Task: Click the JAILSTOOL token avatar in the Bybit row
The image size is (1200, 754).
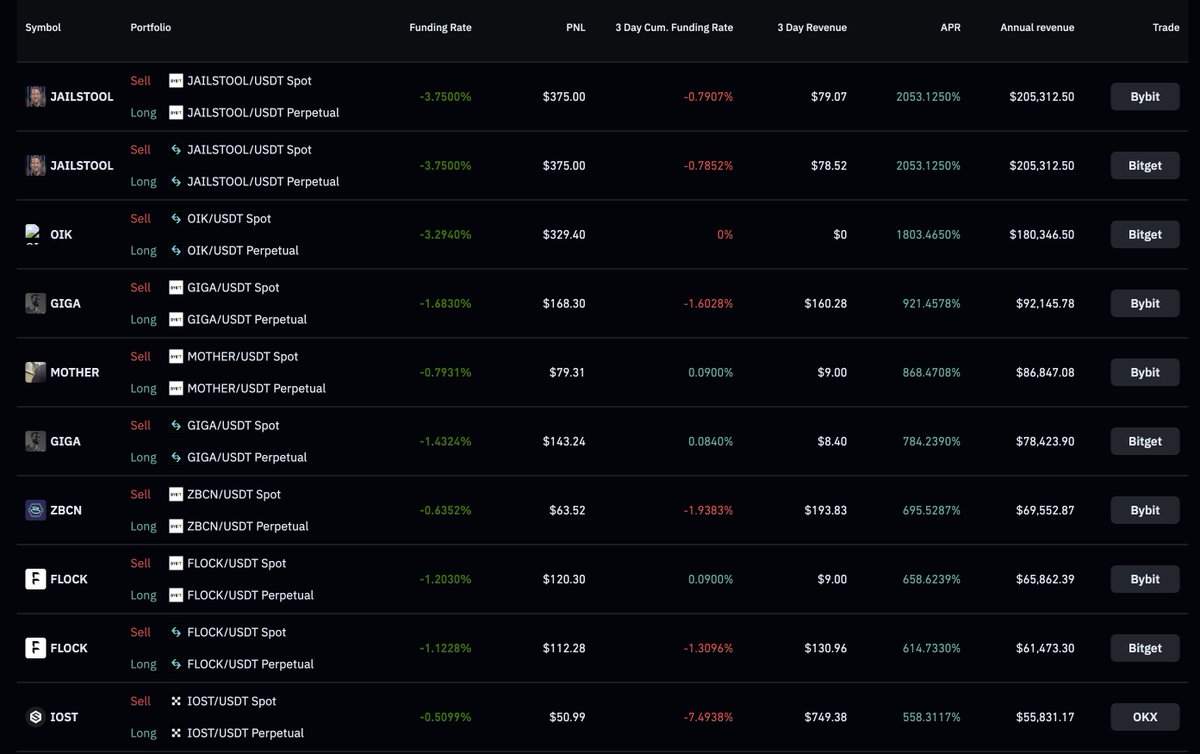Action: point(35,97)
